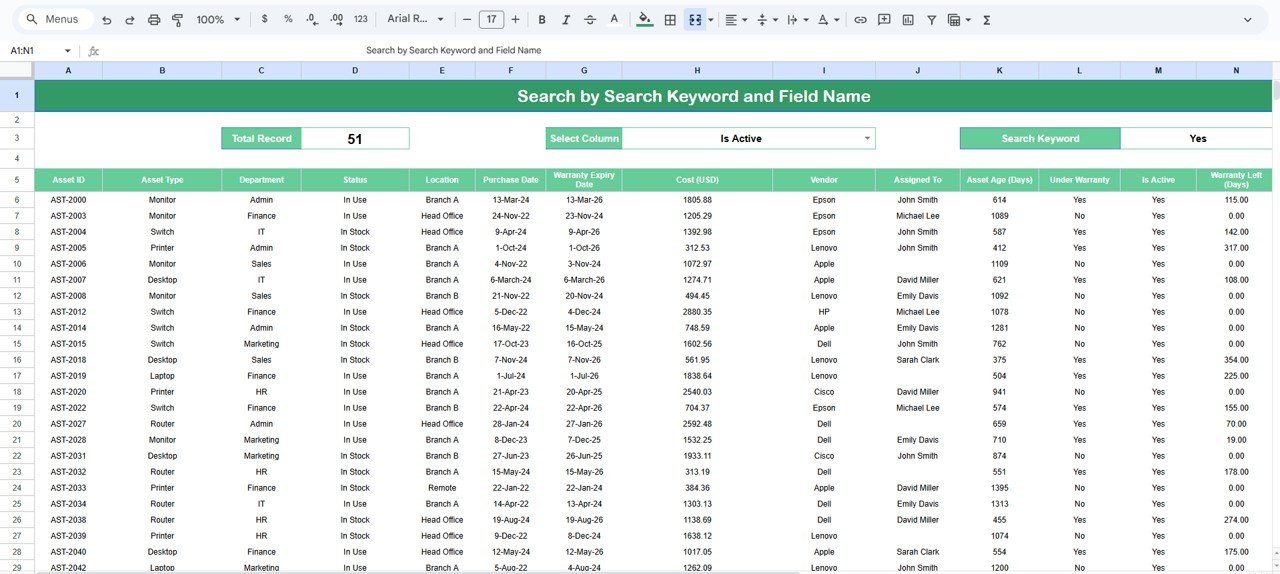Image resolution: width=1280 pixels, height=574 pixels.
Task: Select row header 12
Action: (x=17, y=296)
